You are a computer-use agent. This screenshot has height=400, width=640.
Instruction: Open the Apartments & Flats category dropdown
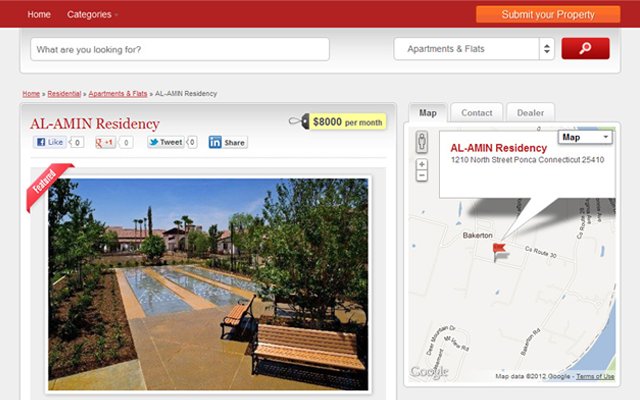pos(474,49)
